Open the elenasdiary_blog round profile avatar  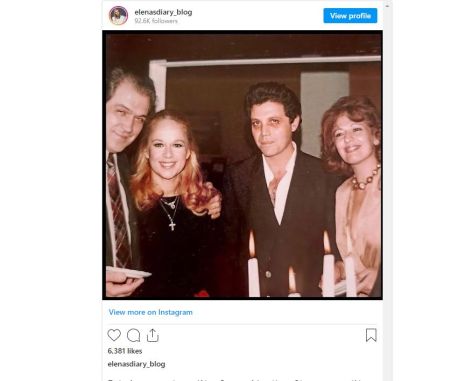(118, 16)
